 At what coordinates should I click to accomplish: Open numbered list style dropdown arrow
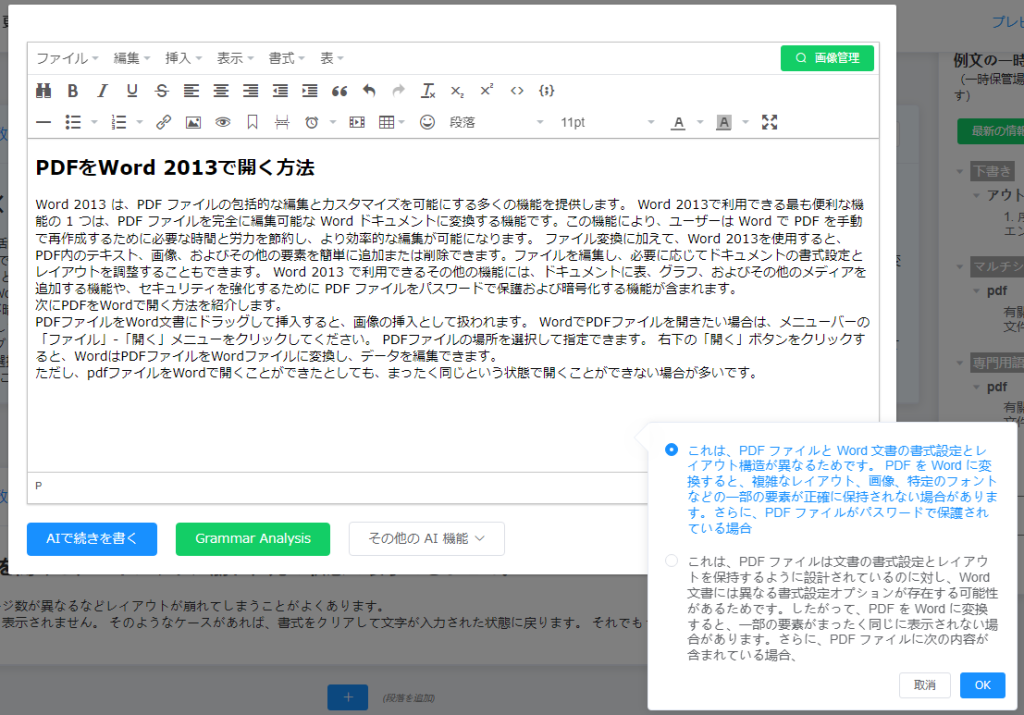point(139,122)
